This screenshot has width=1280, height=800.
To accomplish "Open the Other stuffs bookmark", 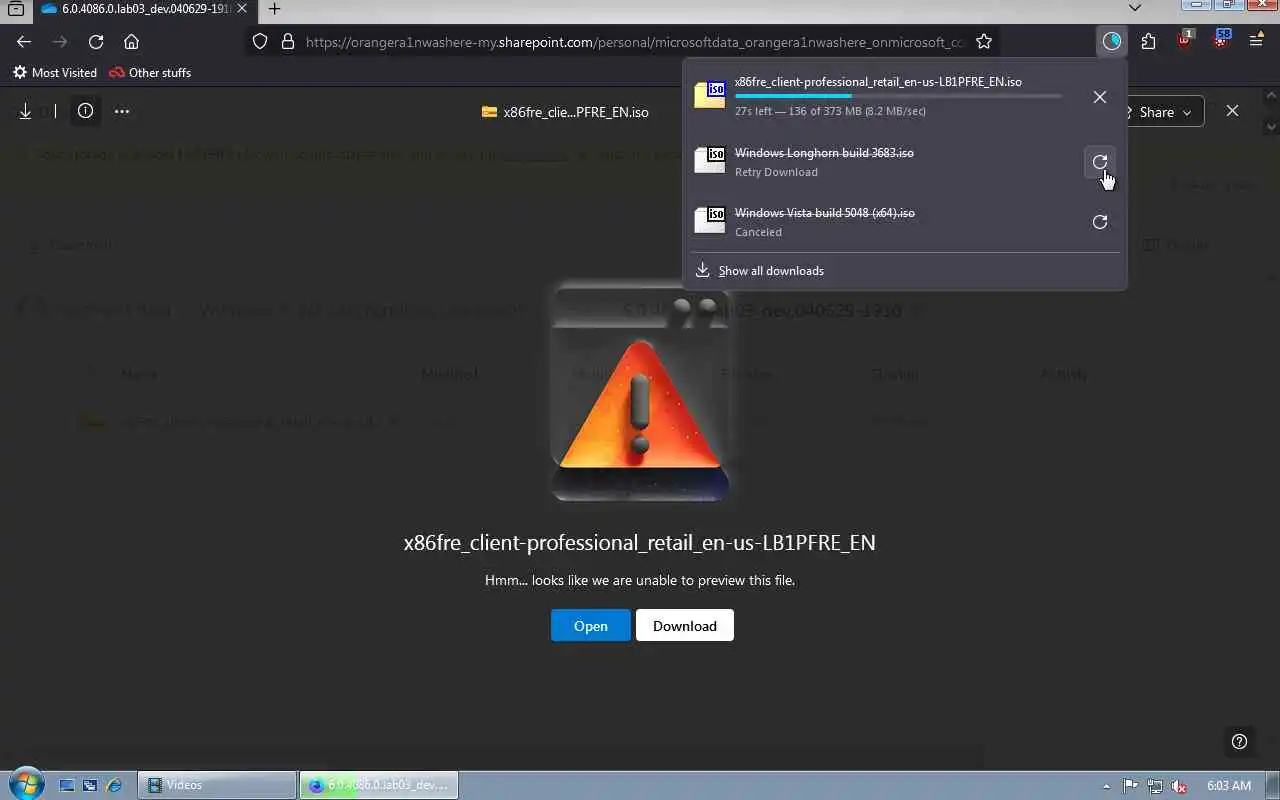I will 150,73.
